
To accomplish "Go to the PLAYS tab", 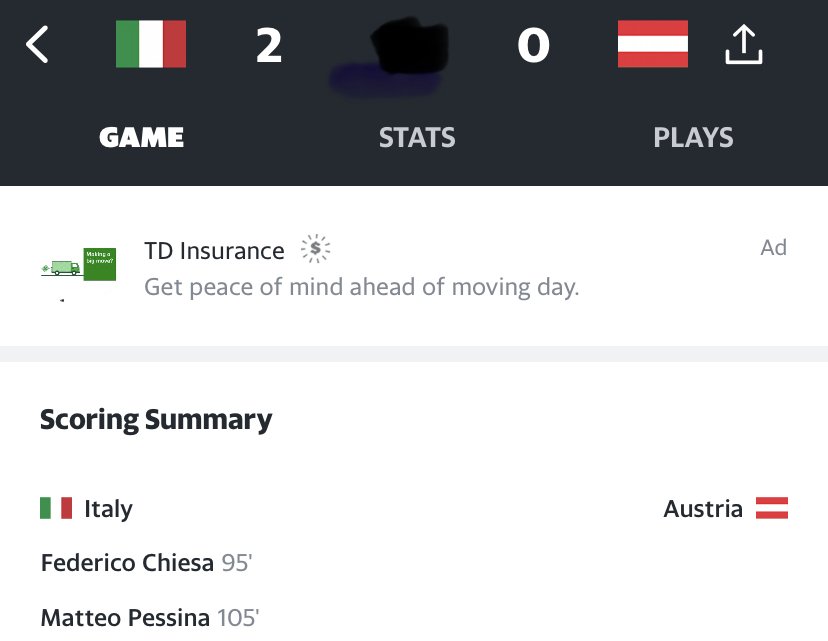I will coord(693,137).
